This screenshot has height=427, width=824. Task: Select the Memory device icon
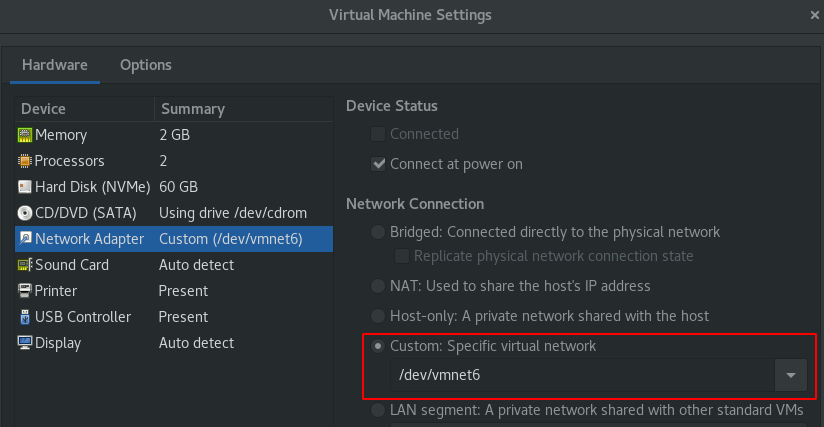[x=25, y=135]
